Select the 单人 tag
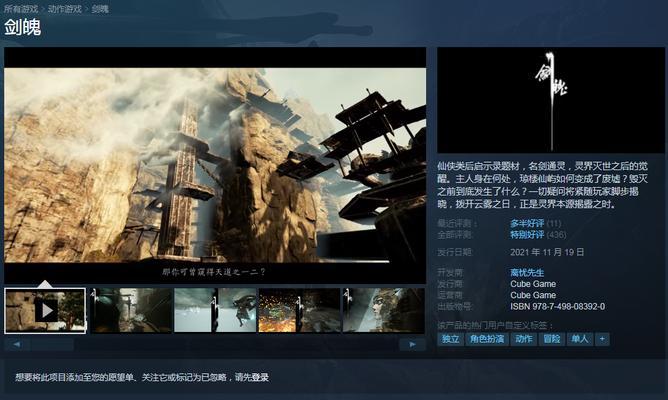 [580, 339]
